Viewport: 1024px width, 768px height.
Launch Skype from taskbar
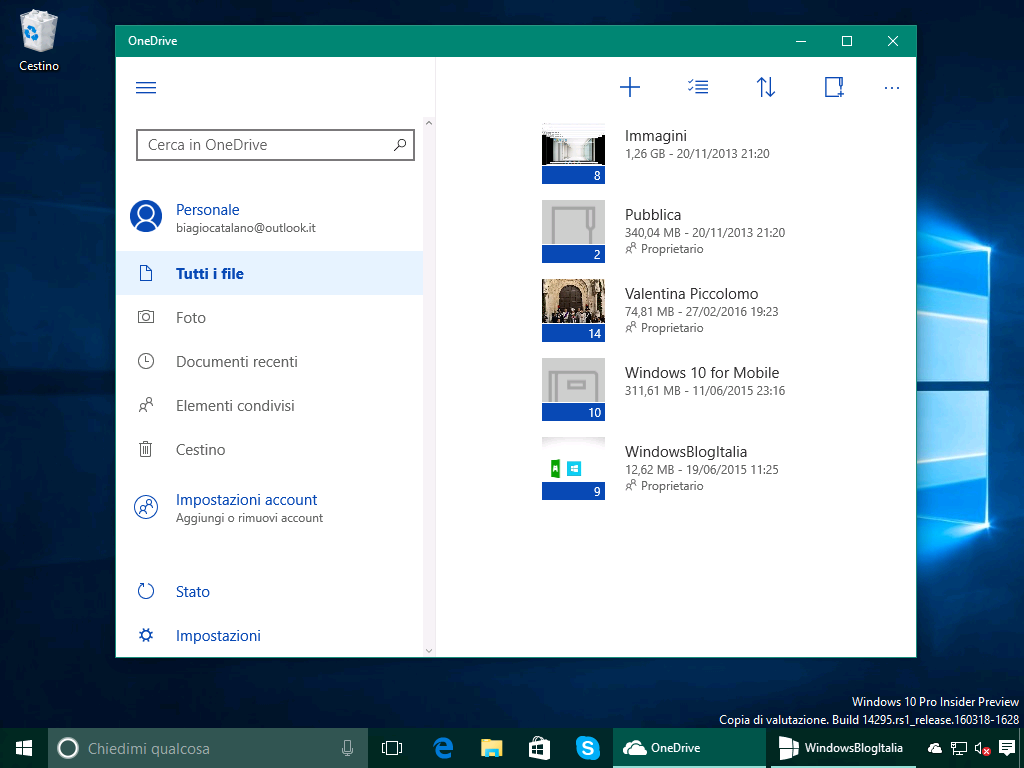point(588,748)
